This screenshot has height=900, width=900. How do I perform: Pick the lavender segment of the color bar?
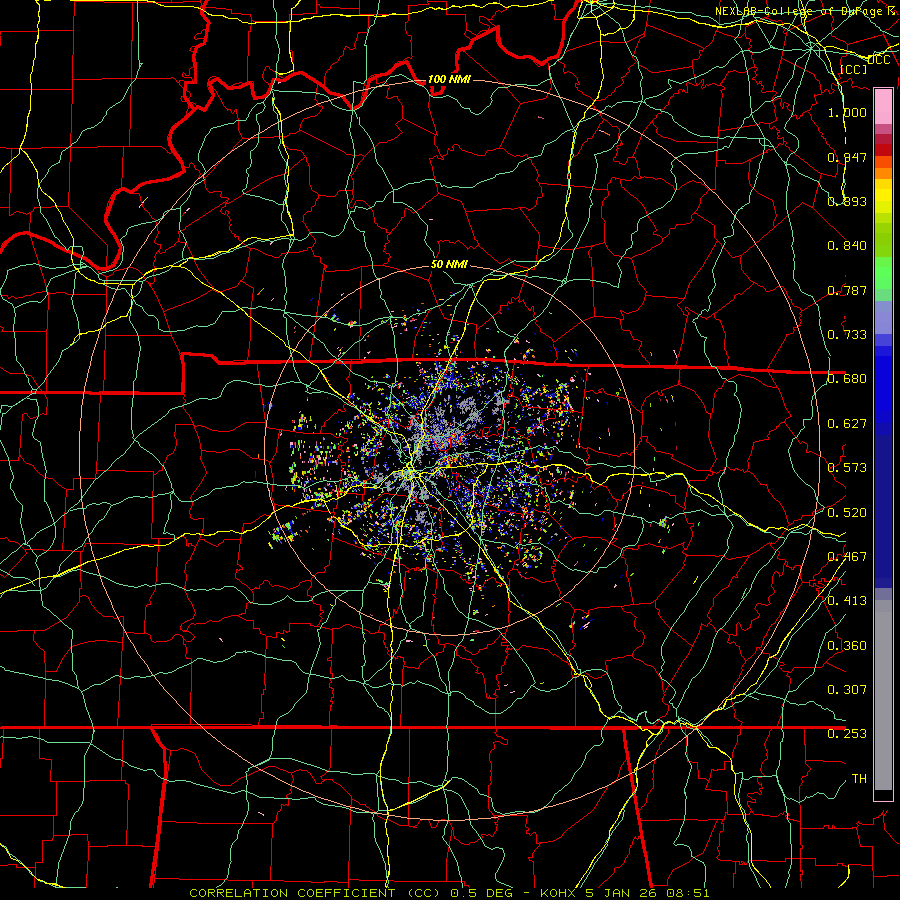pos(883,317)
